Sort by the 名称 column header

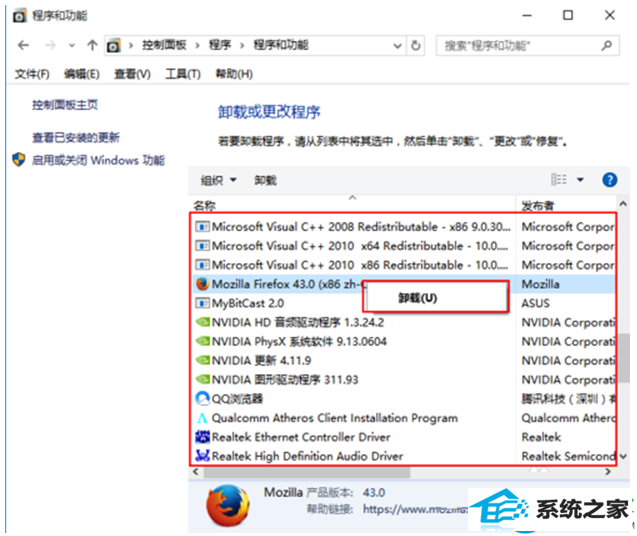click(x=205, y=206)
